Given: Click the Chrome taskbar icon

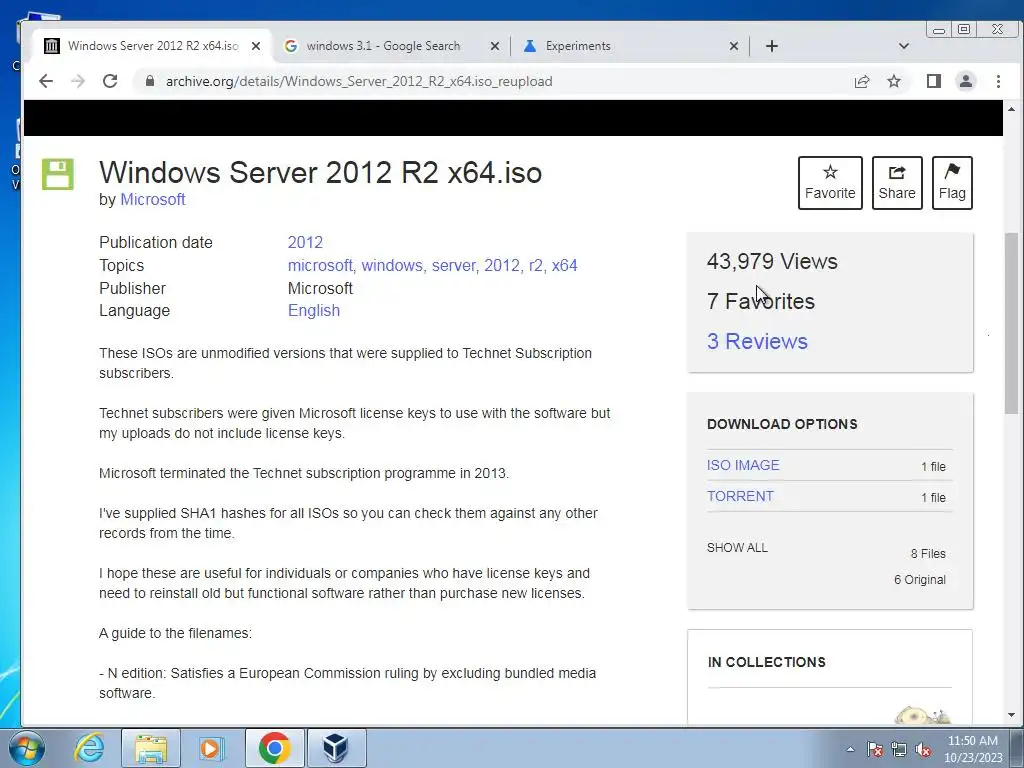Looking at the screenshot, I should coord(274,748).
